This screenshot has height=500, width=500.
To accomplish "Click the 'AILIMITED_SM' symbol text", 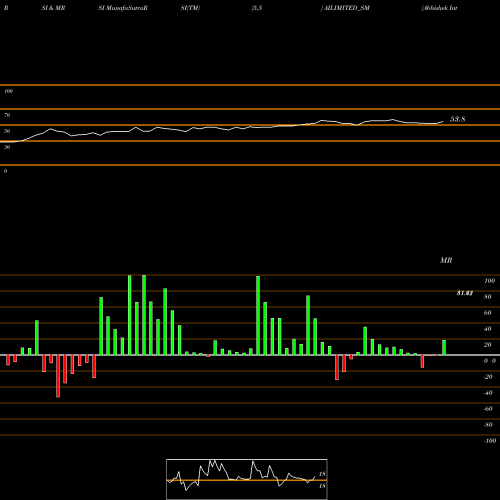I will click(347, 8).
